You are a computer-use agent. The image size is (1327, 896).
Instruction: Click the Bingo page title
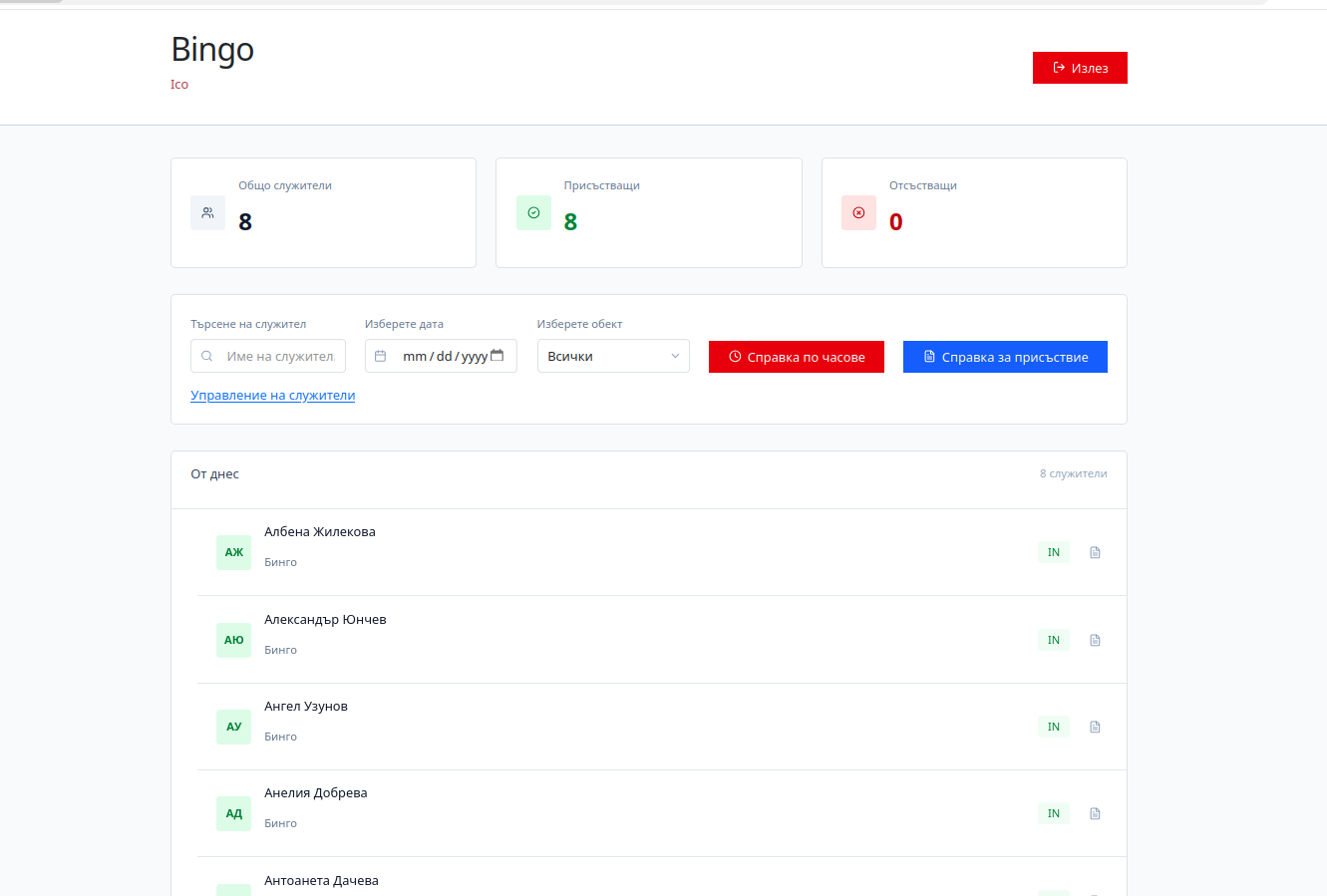(212, 50)
